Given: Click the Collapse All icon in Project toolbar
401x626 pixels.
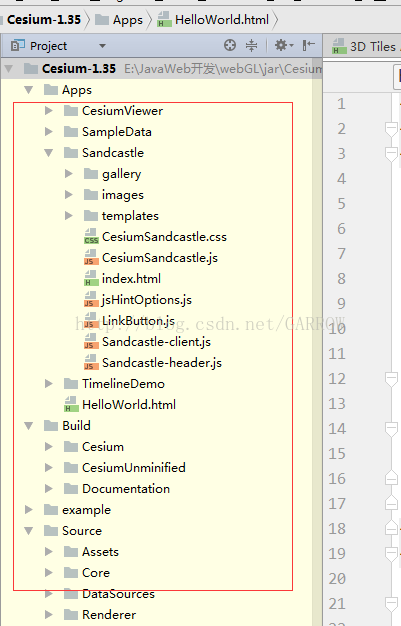Looking at the screenshot, I should pyautogui.click(x=251, y=46).
